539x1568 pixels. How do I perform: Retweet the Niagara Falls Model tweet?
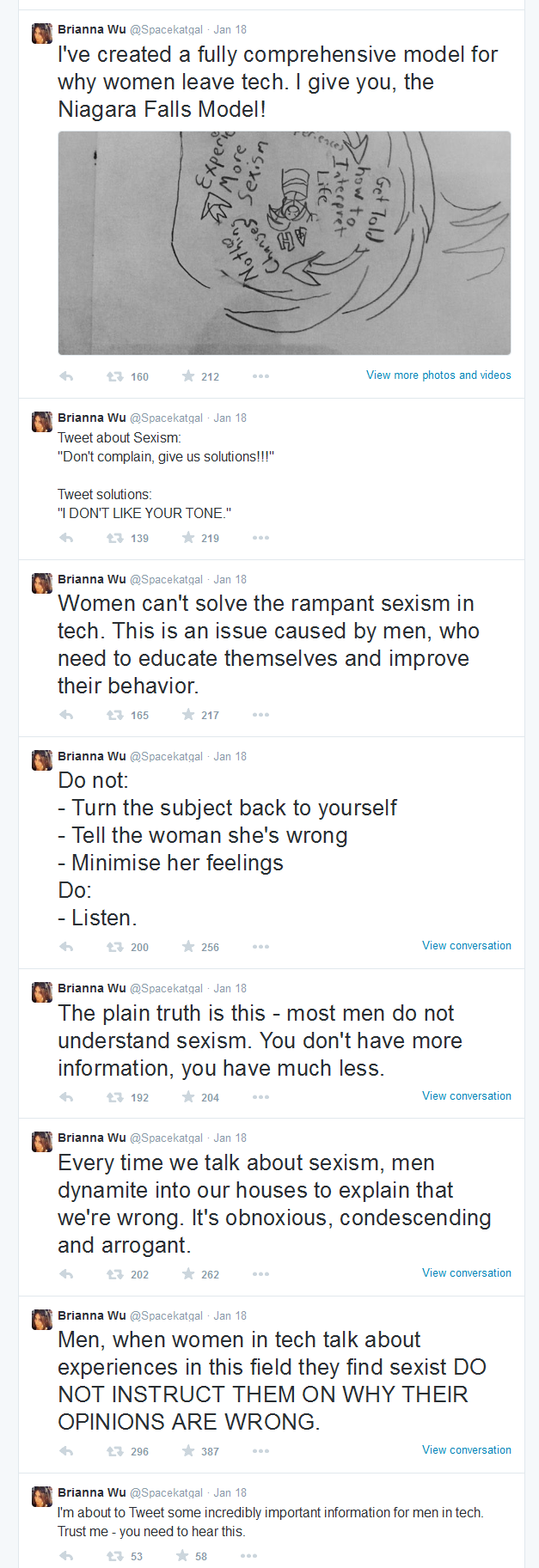[114, 376]
